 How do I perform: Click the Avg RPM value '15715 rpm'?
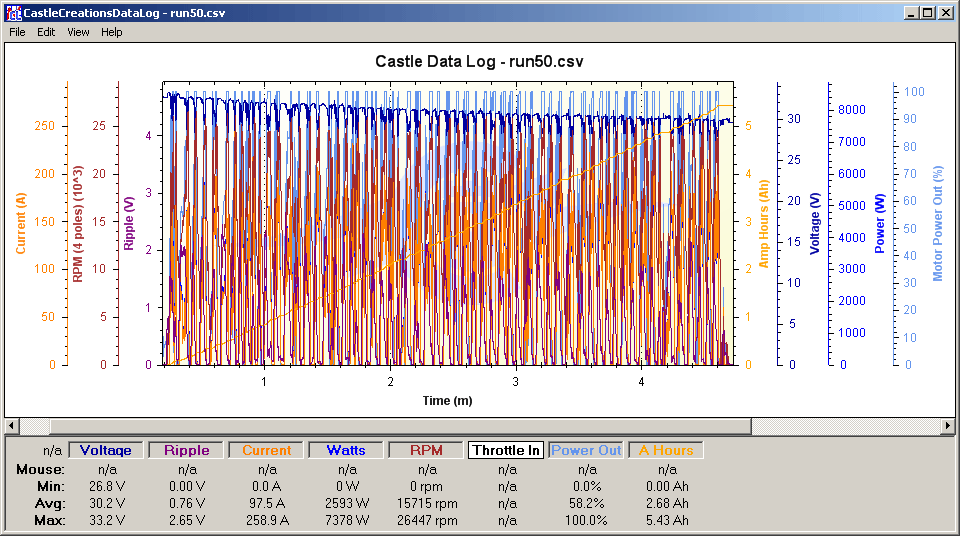[427, 504]
